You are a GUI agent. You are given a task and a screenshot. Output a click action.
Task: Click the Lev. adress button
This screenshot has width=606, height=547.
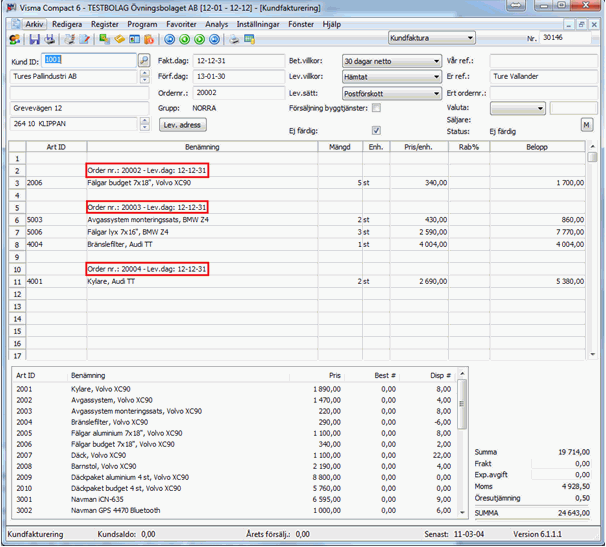click(x=183, y=125)
